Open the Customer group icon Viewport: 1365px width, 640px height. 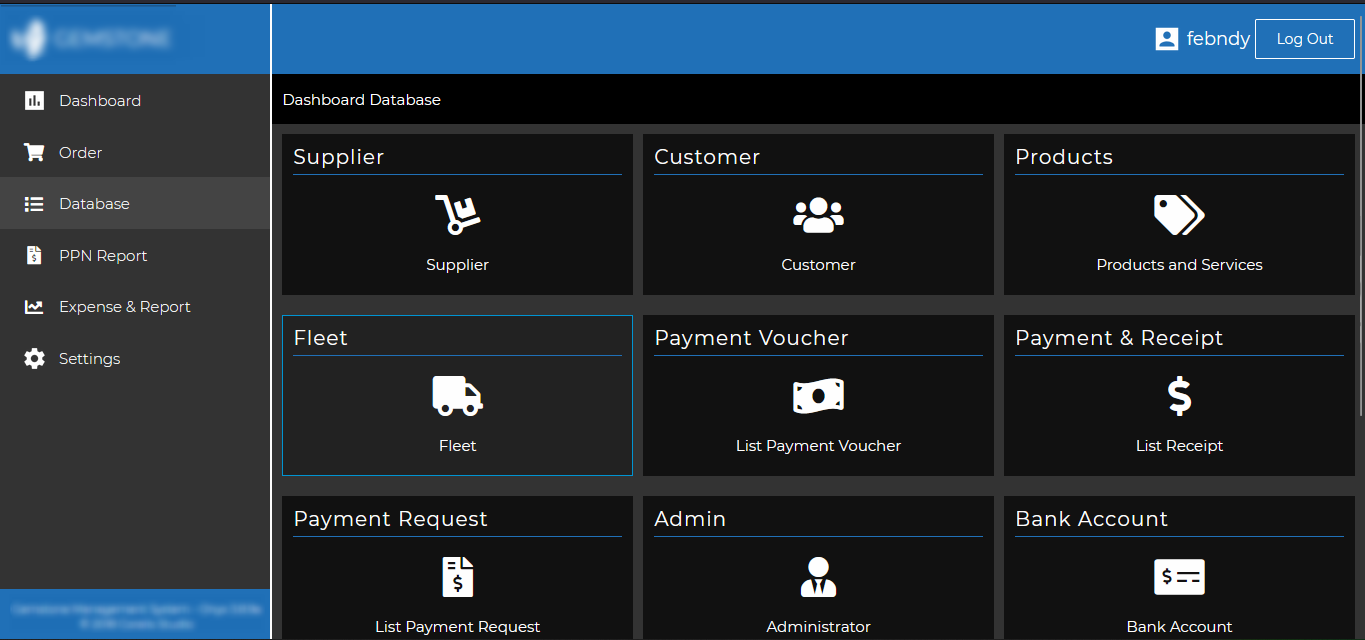tap(818, 215)
